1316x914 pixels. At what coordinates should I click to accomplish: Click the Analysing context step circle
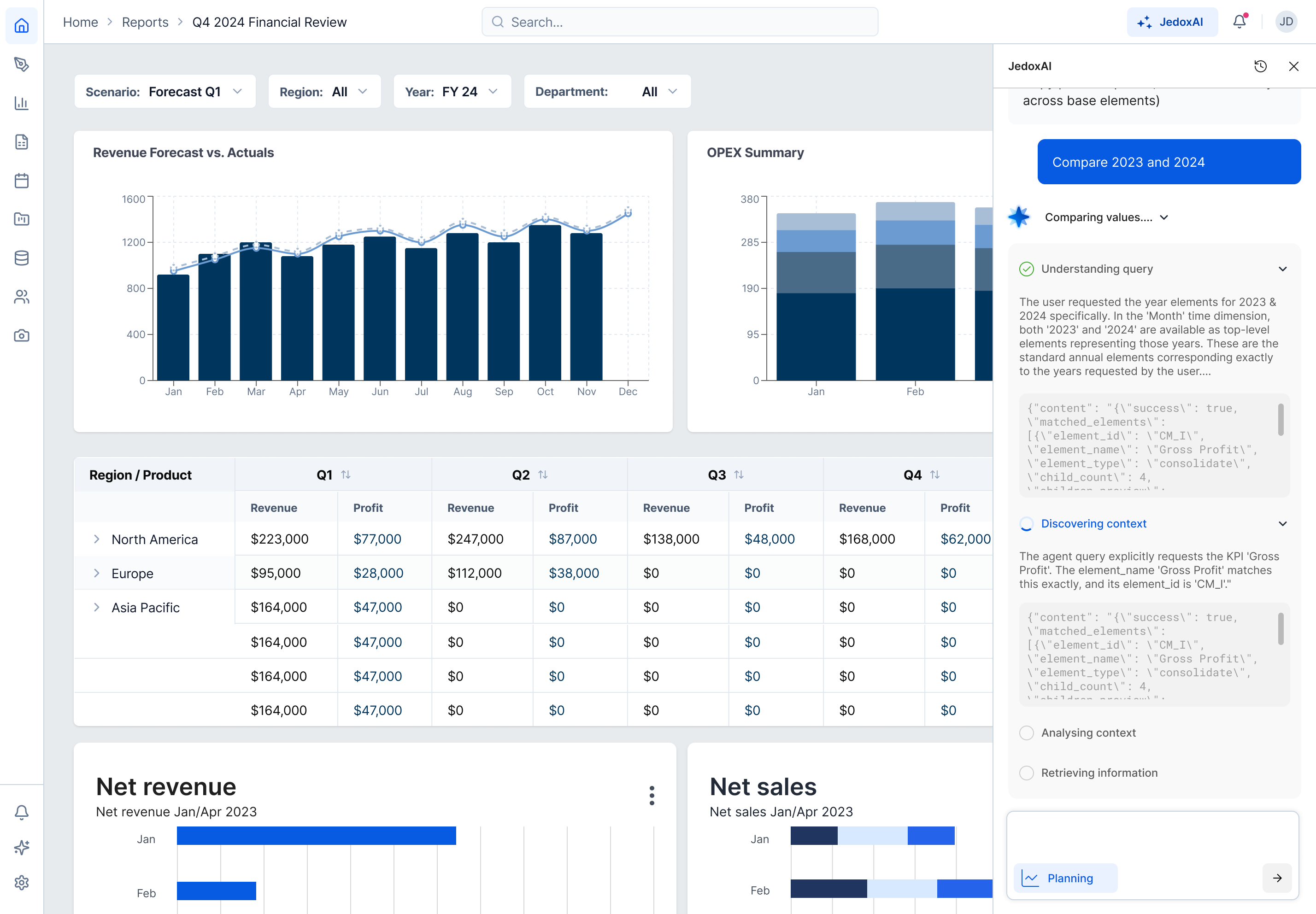[x=1026, y=732]
